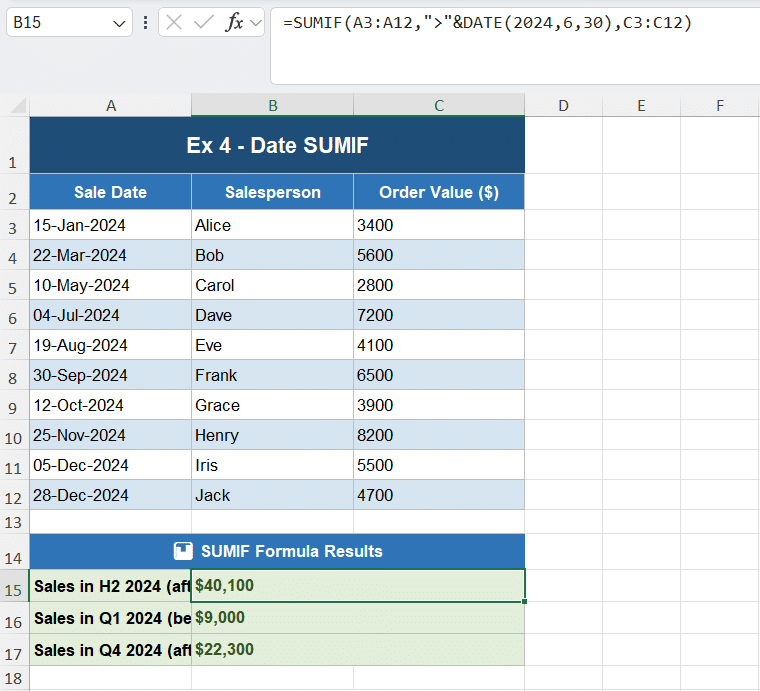760x691 pixels.
Task: Click the three-dot handle beside Name Box
Action: [146, 23]
